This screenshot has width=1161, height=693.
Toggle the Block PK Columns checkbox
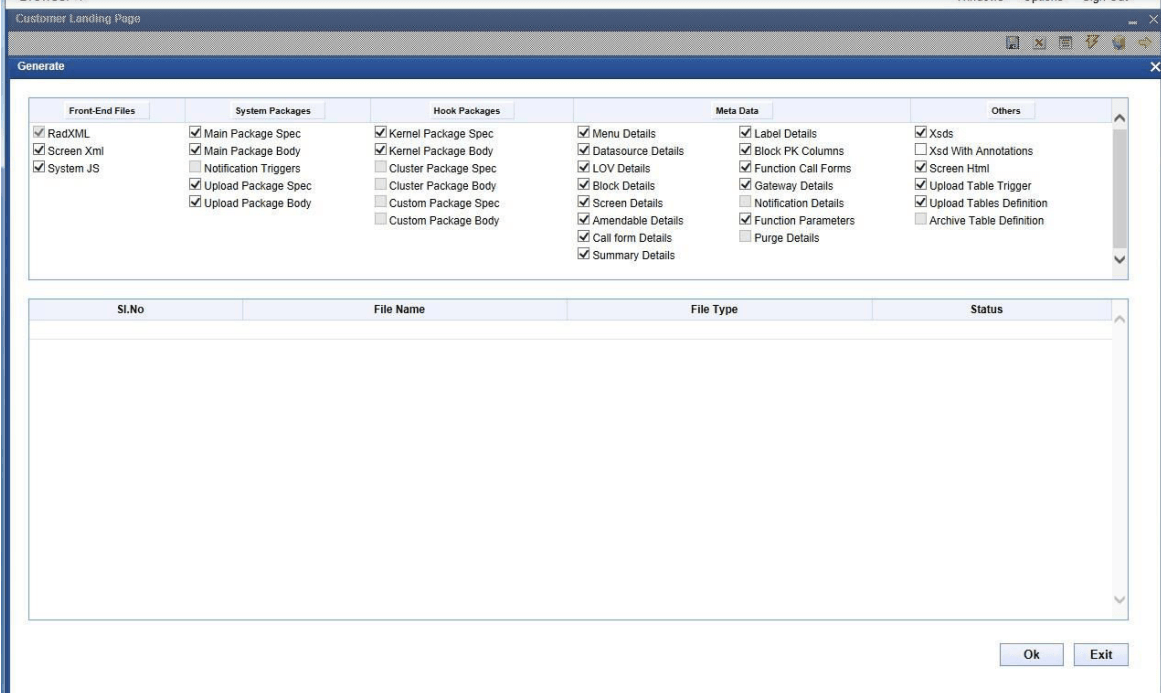click(x=746, y=150)
